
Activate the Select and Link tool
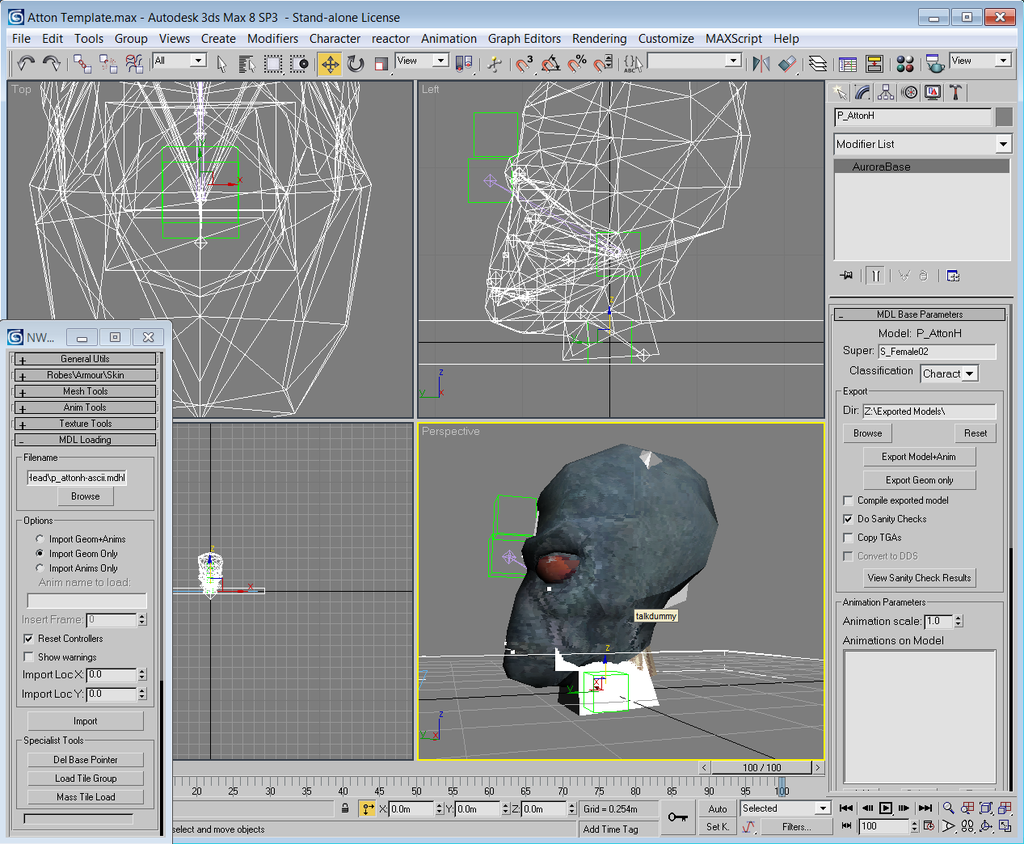click(82, 63)
